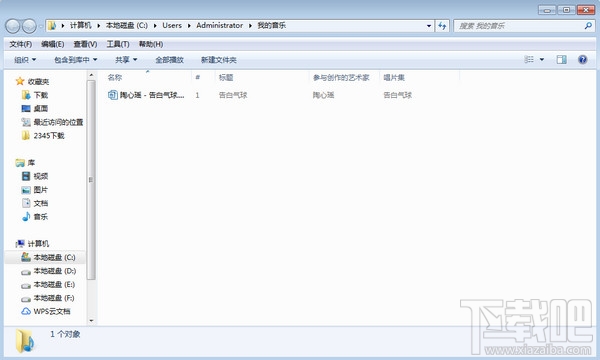Click Administrator in the address breadcrumb

[220, 26]
